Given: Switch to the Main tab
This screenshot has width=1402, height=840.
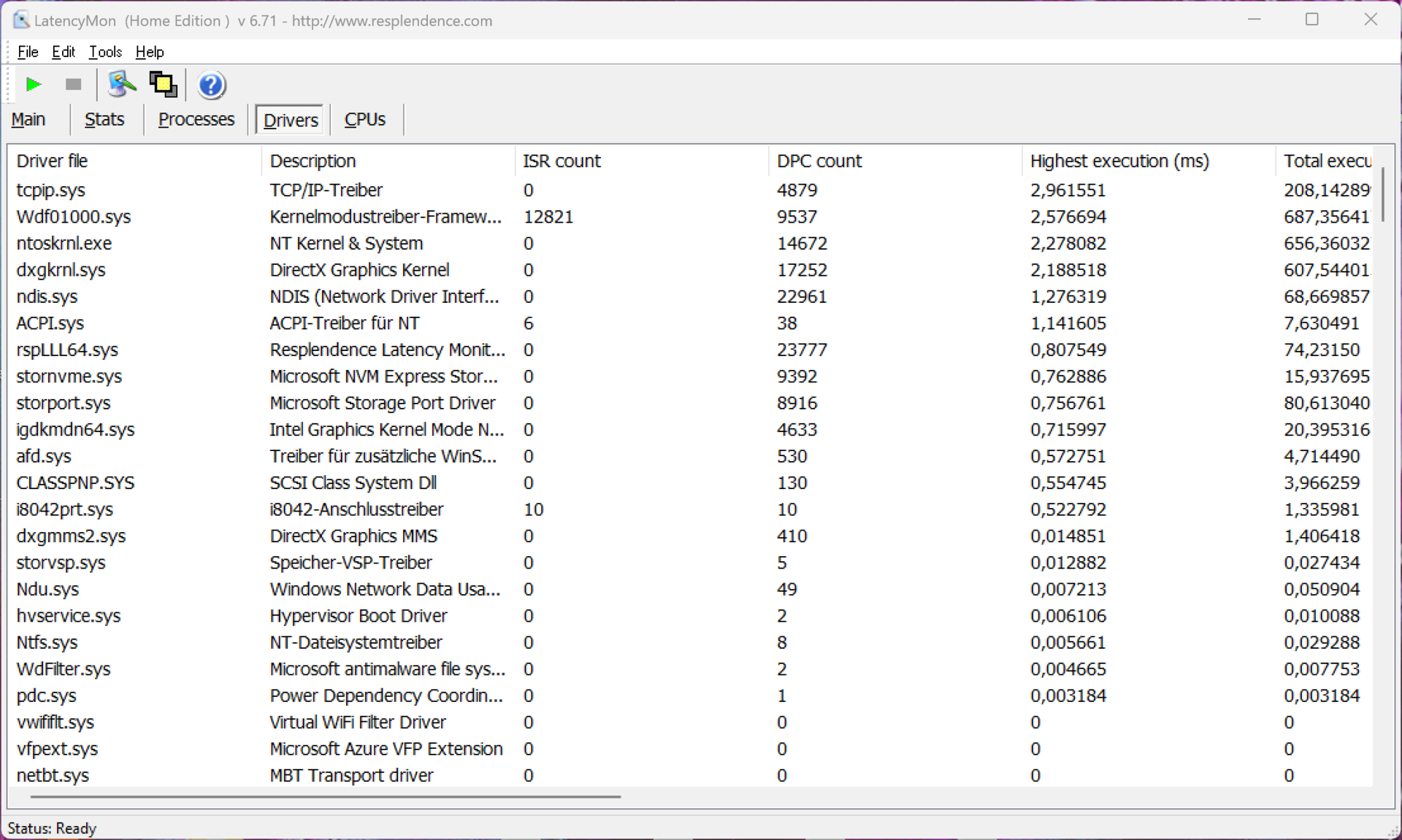Looking at the screenshot, I should click(28, 119).
